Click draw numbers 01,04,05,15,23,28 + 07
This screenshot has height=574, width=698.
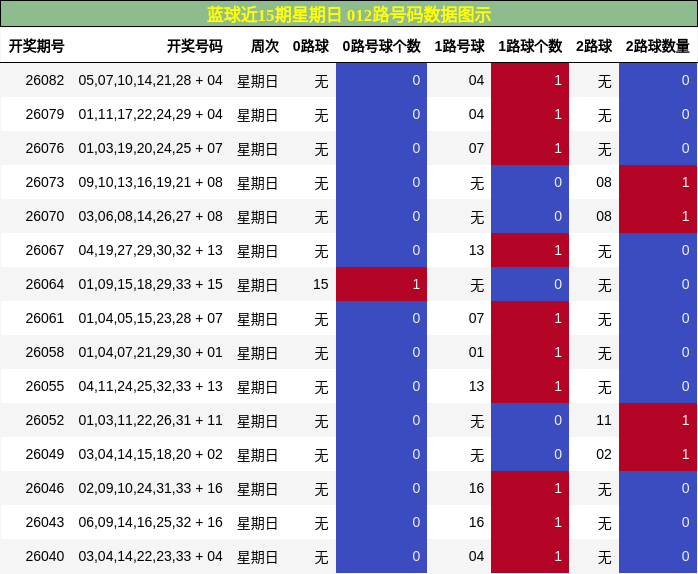coord(150,318)
